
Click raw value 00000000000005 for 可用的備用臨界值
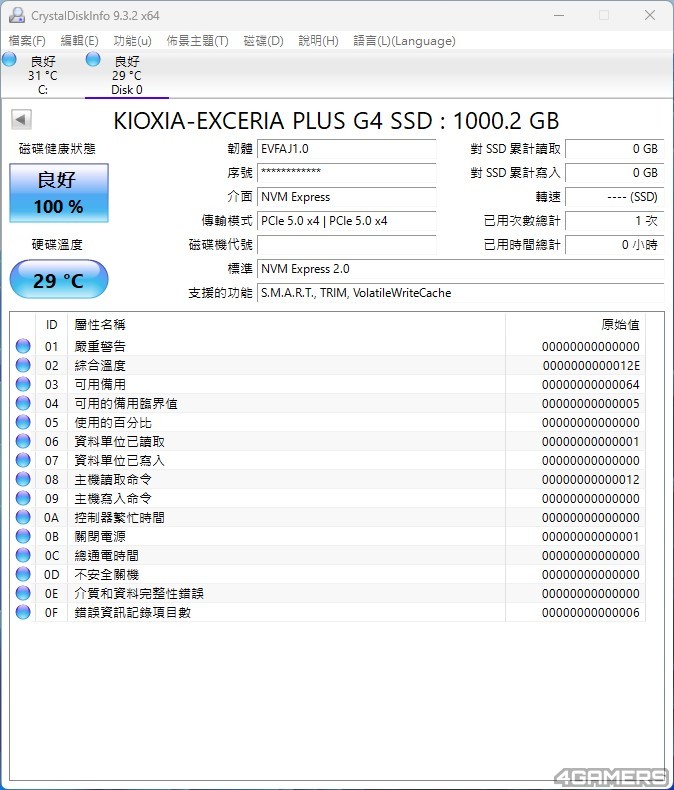point(591,404)
